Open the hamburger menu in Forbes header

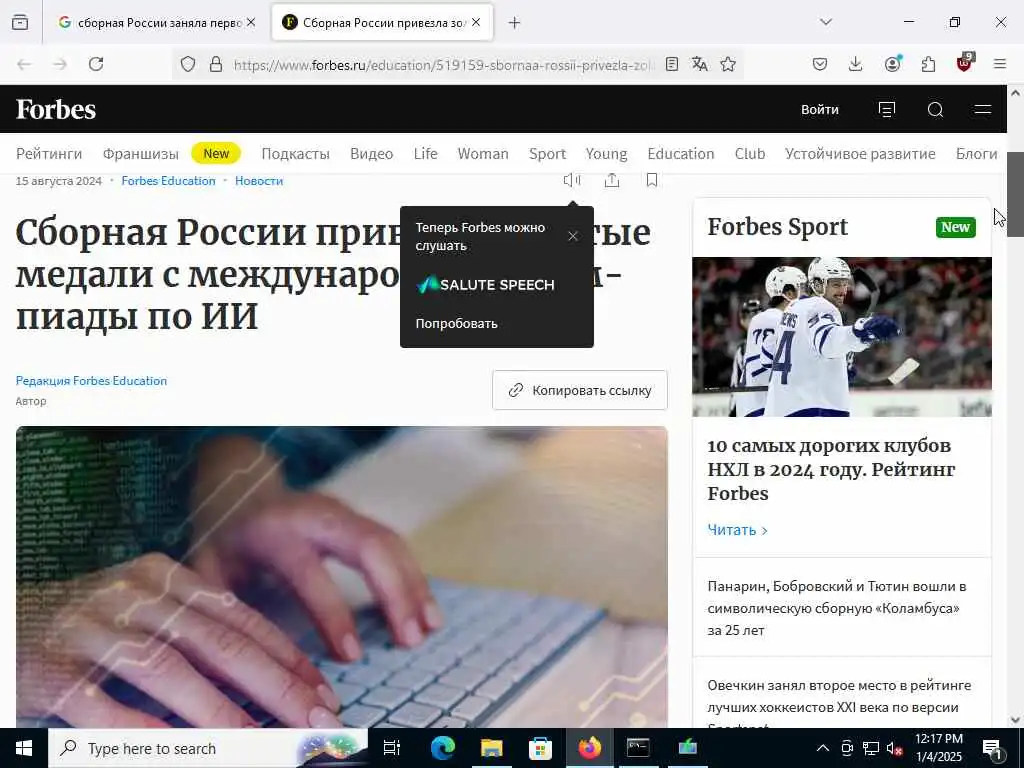click(x=983, y=109)
